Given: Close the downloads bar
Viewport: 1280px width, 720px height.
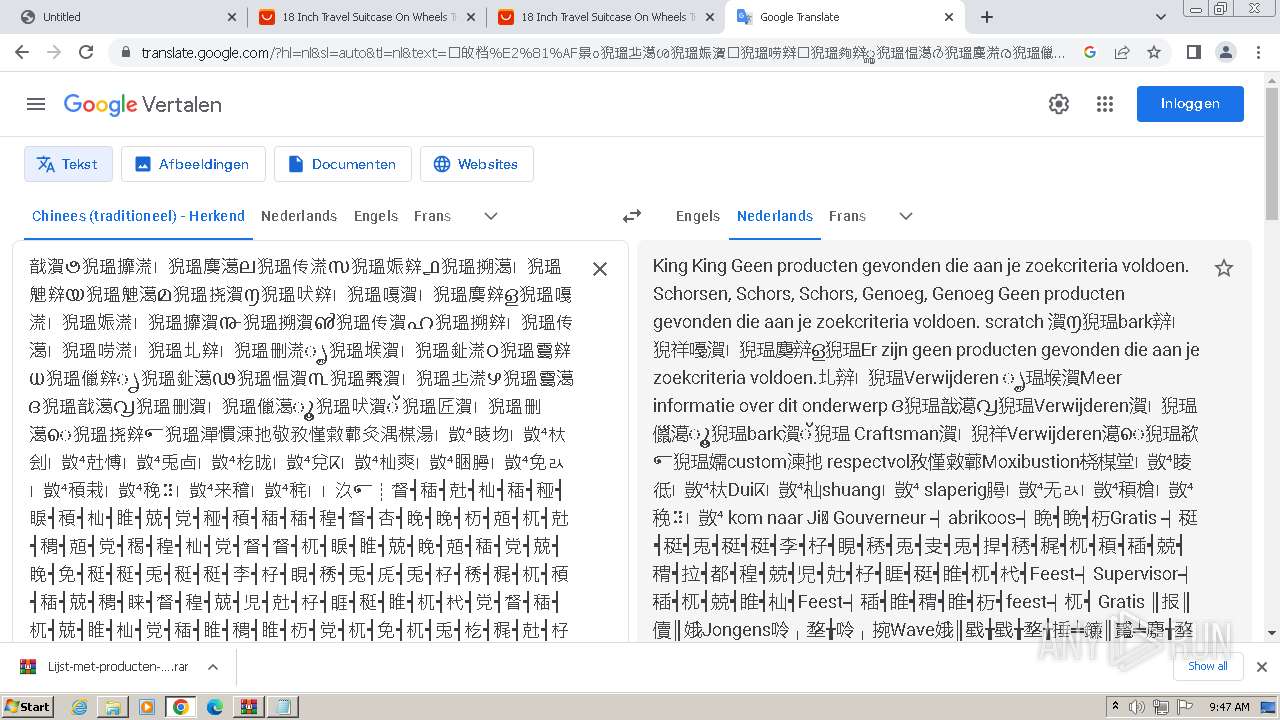Looking at the screenshot, I should click(x=1262, y=667).
